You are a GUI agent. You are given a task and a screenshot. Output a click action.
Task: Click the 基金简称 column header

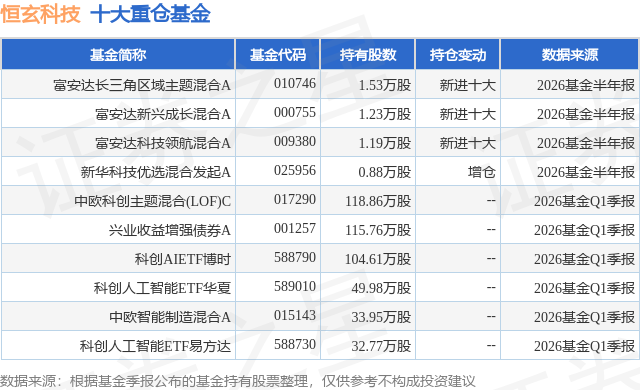pyautogui.click(x=118, y=55)
